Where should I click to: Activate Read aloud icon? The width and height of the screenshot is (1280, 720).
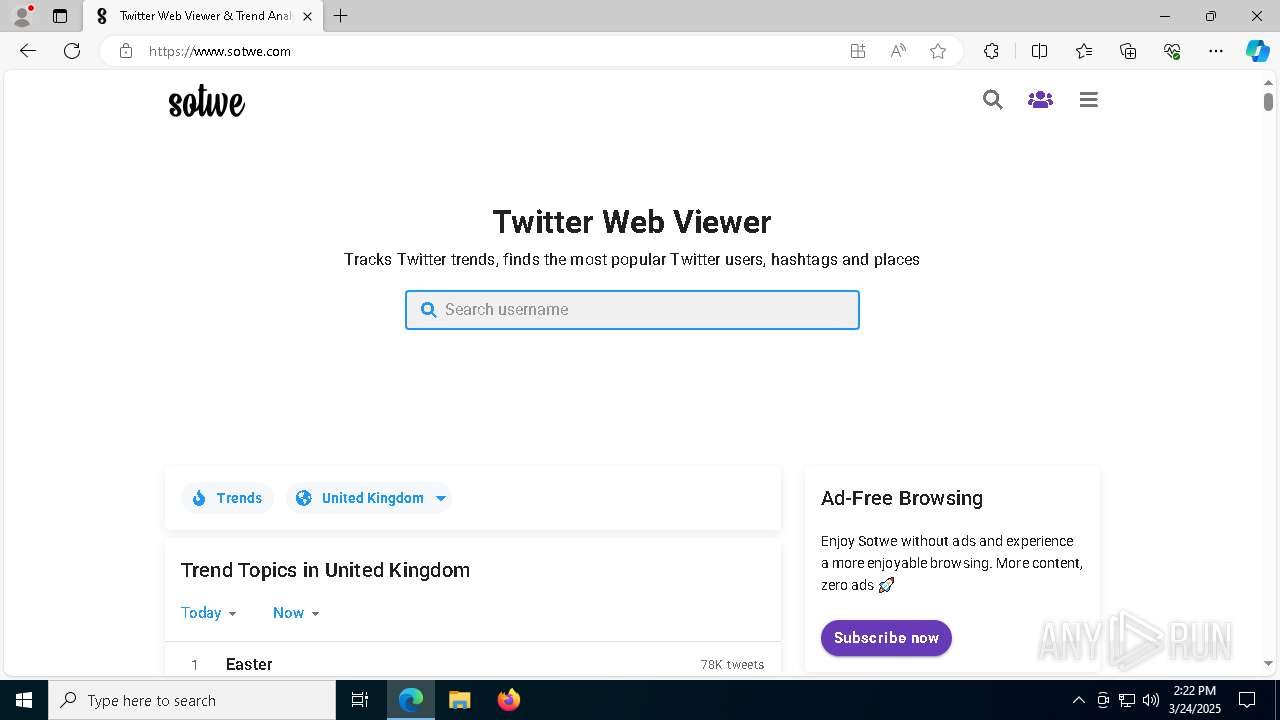[x=898, y=51]
